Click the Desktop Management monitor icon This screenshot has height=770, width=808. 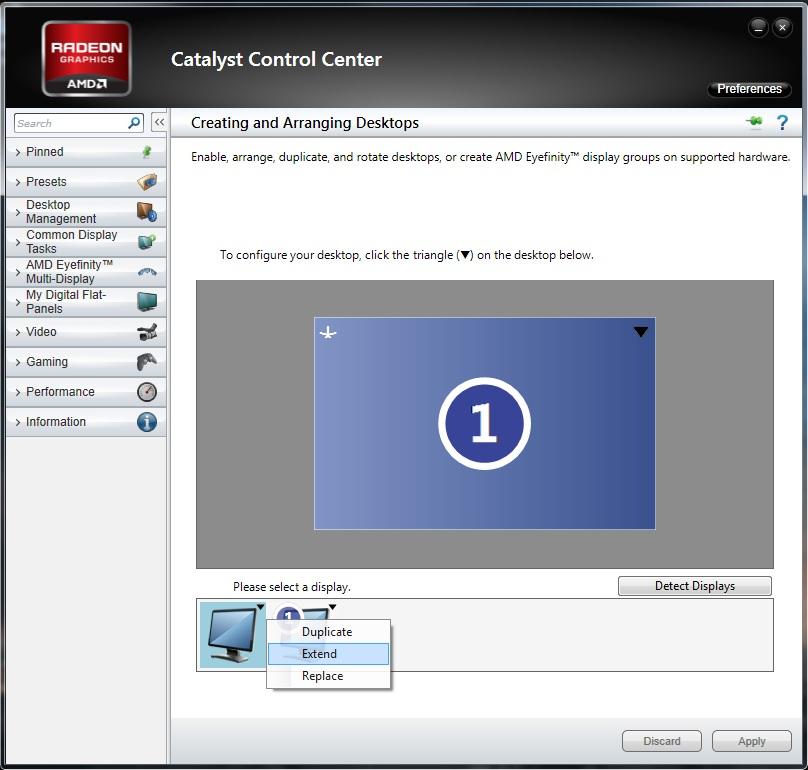pos(147,212)
